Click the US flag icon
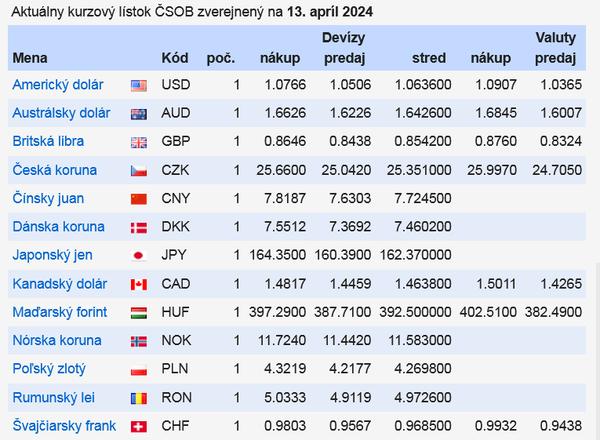This screenshot has width=600, height=440. click(139, 86)
